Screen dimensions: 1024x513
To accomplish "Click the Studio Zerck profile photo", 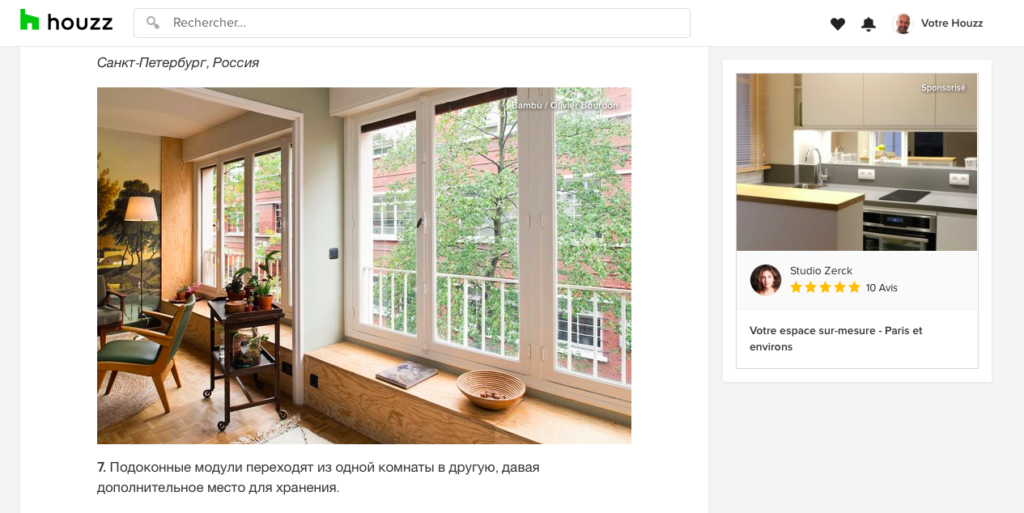I will pyautogui.click(x=765, y=279).
